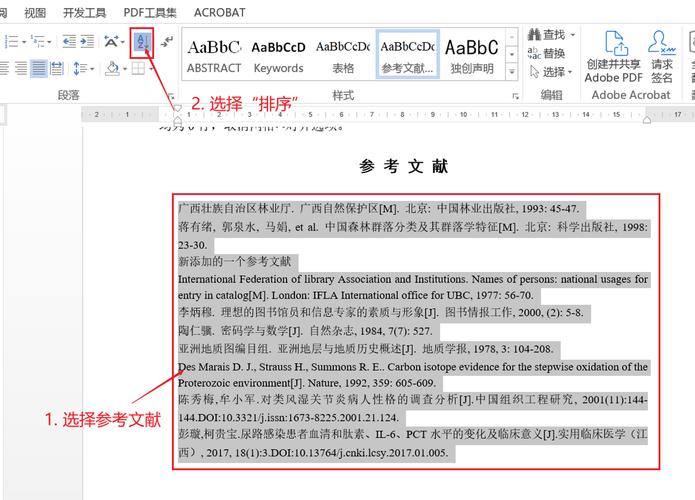Toggle show/hide paragraph marks
The width and height of the screenshot is (695, 500).
tap(167, 42)
